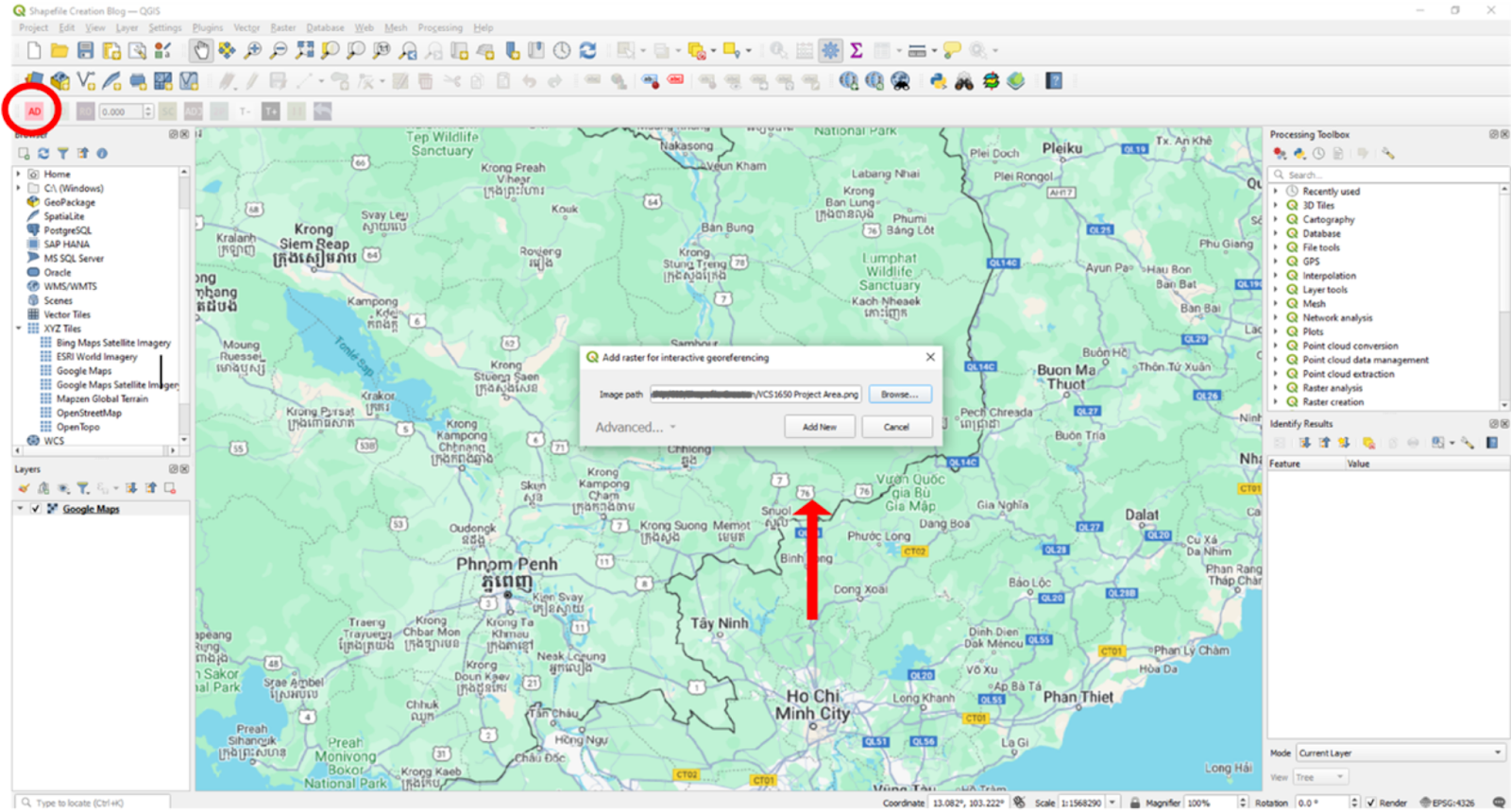Expand the Raster analysis toolbox group

pyautogui.click(x=1276, y=388)
